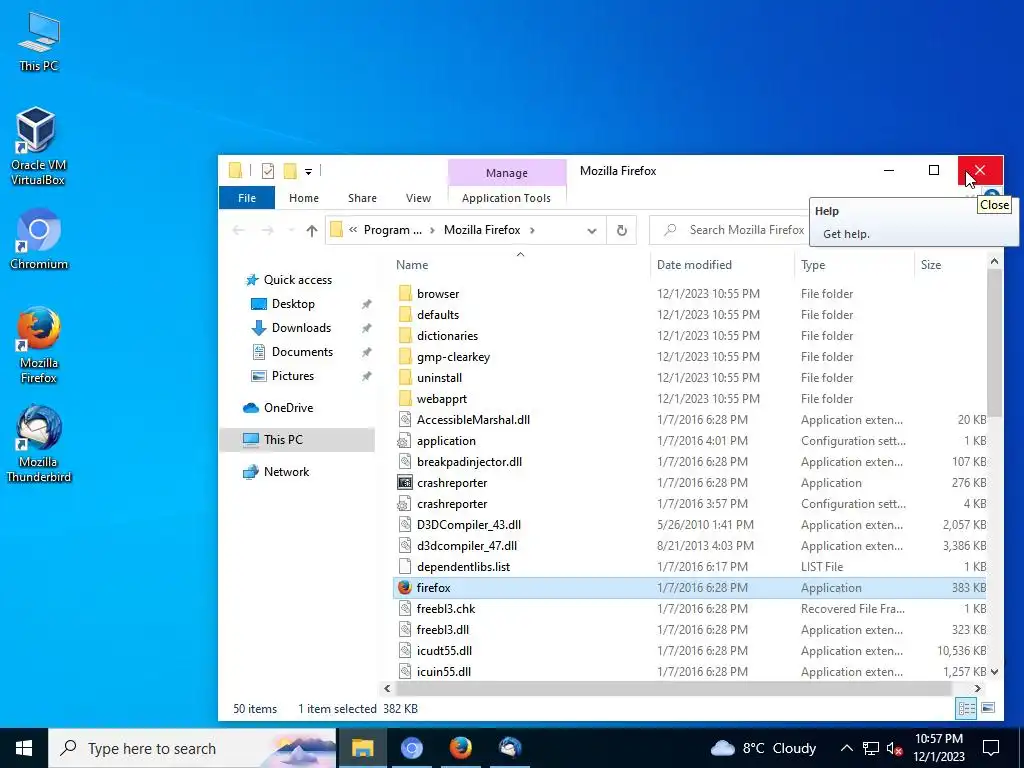Sort by Date modified column
This screenshot has height=768, width=1024.
tap(722, 265)
